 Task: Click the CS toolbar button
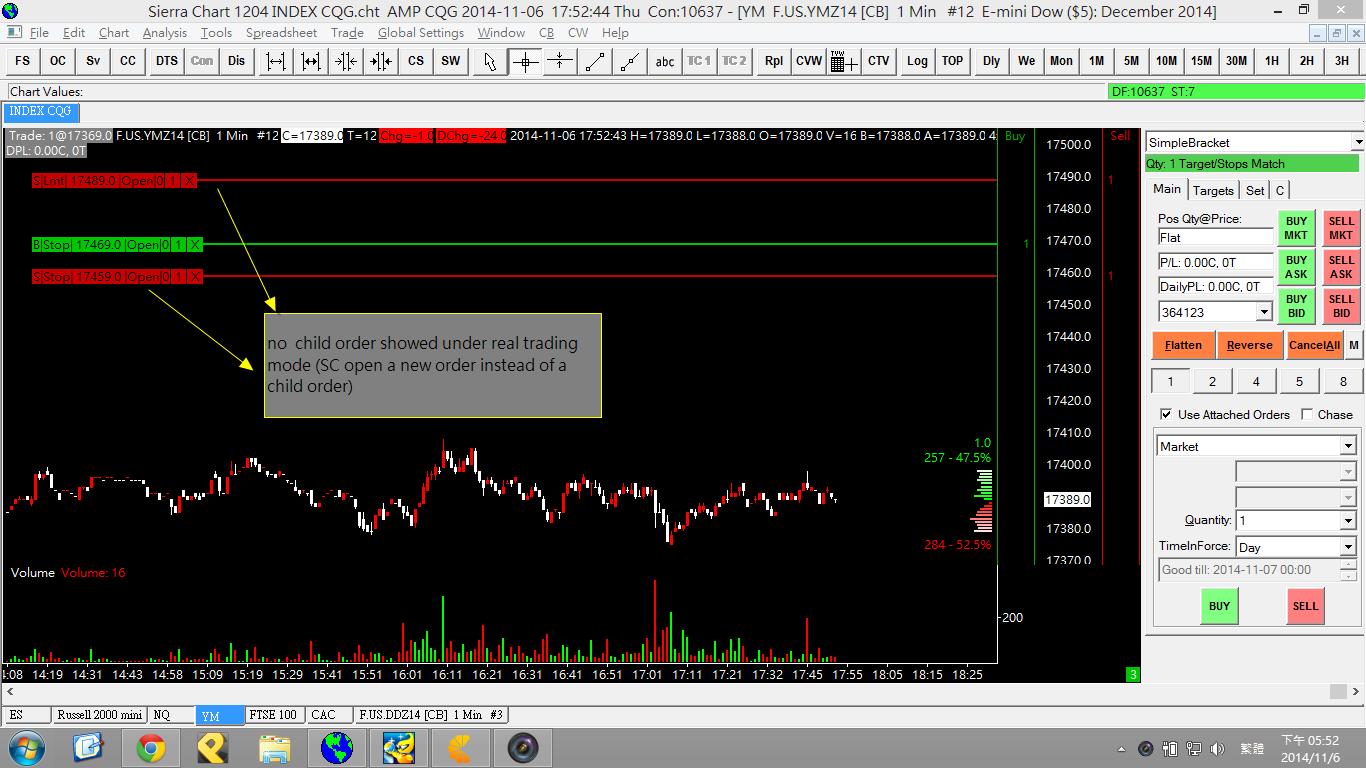pos(416,61)
